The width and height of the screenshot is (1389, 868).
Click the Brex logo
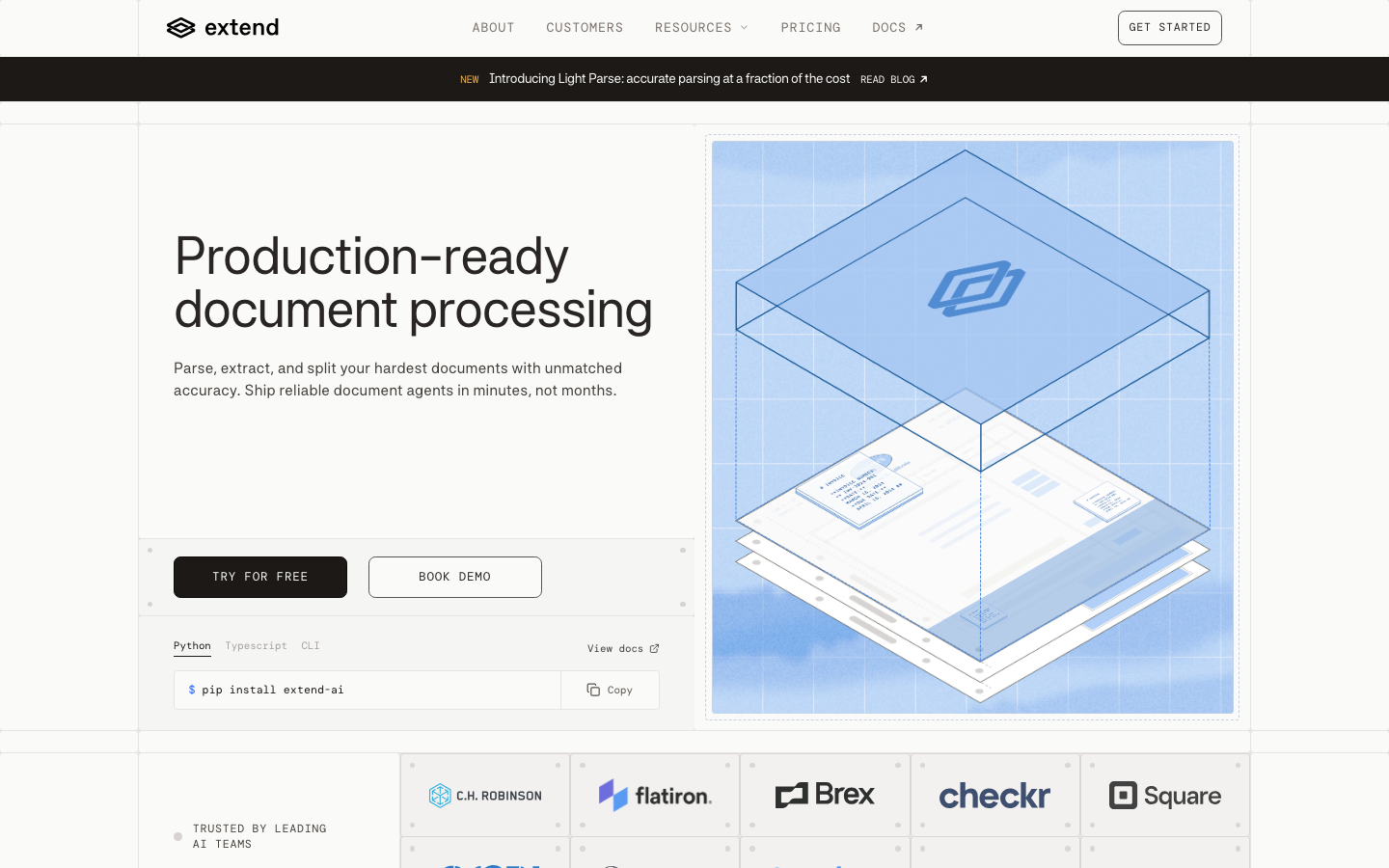click(x=825, y=795)
